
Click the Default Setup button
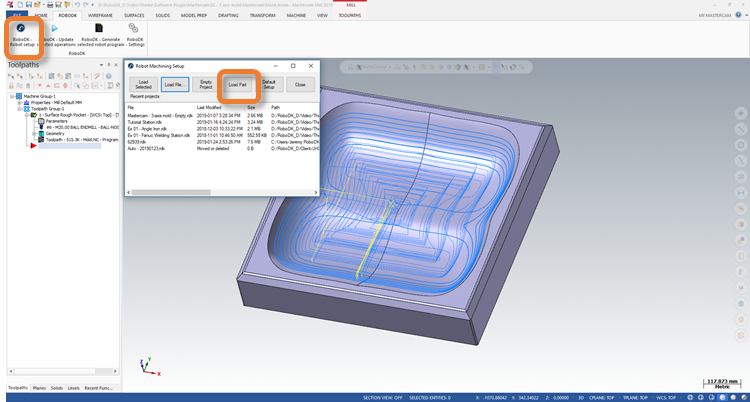(269, 85)
